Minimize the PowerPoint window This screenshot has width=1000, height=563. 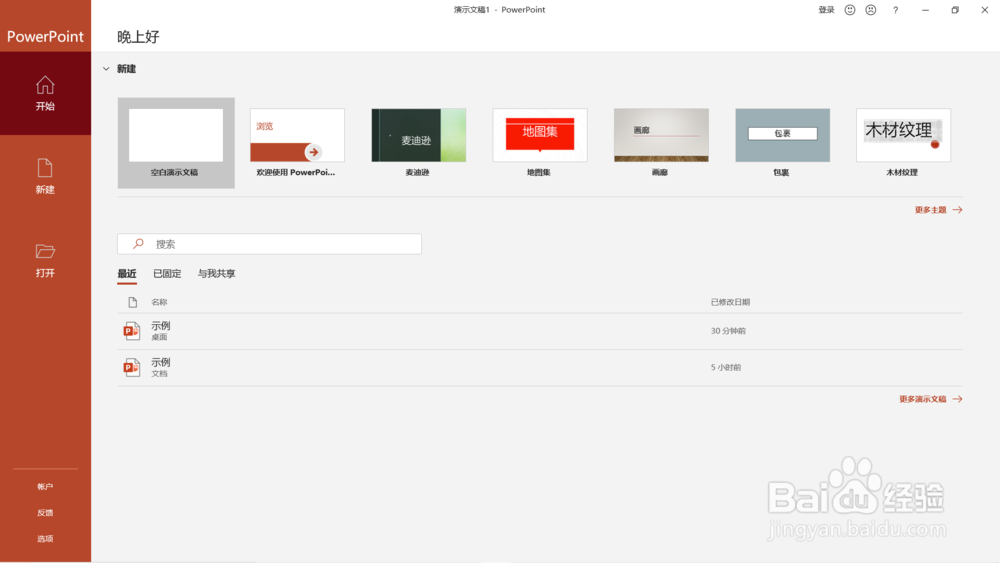coord(925,10)
